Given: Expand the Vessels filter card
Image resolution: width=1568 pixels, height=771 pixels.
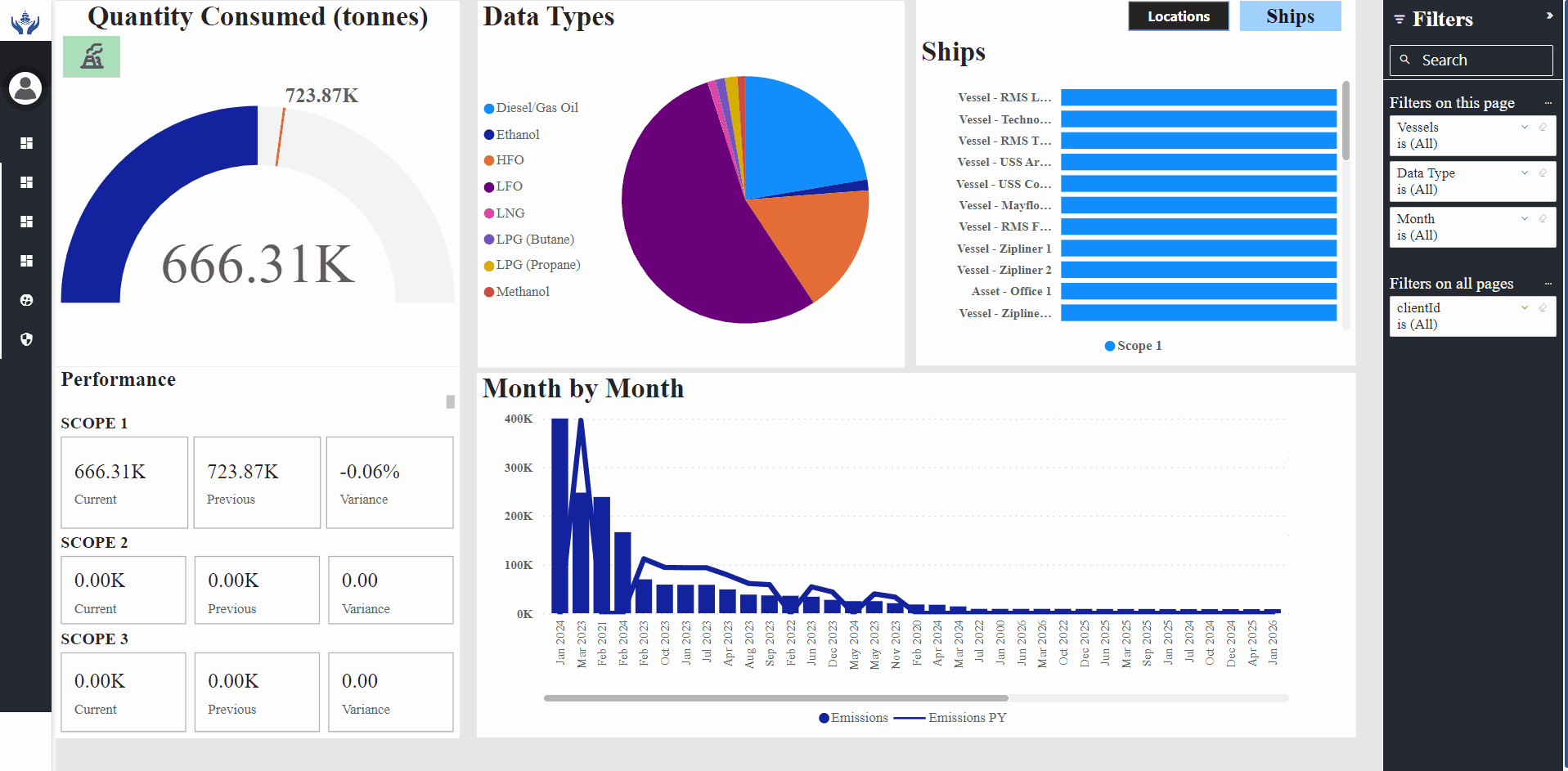Looking at the screenshot, I should coord(1525,127).
